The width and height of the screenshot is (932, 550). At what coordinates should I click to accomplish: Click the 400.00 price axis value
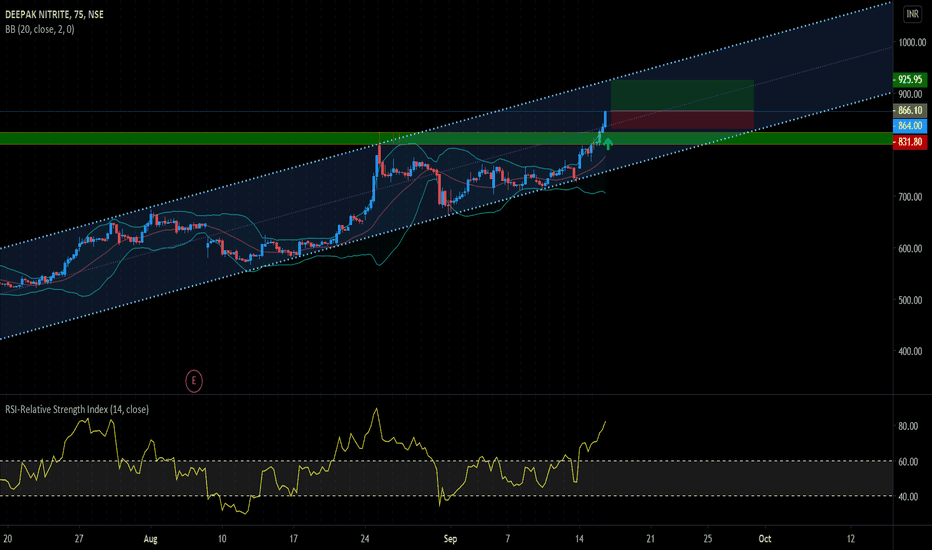point(911,351)
